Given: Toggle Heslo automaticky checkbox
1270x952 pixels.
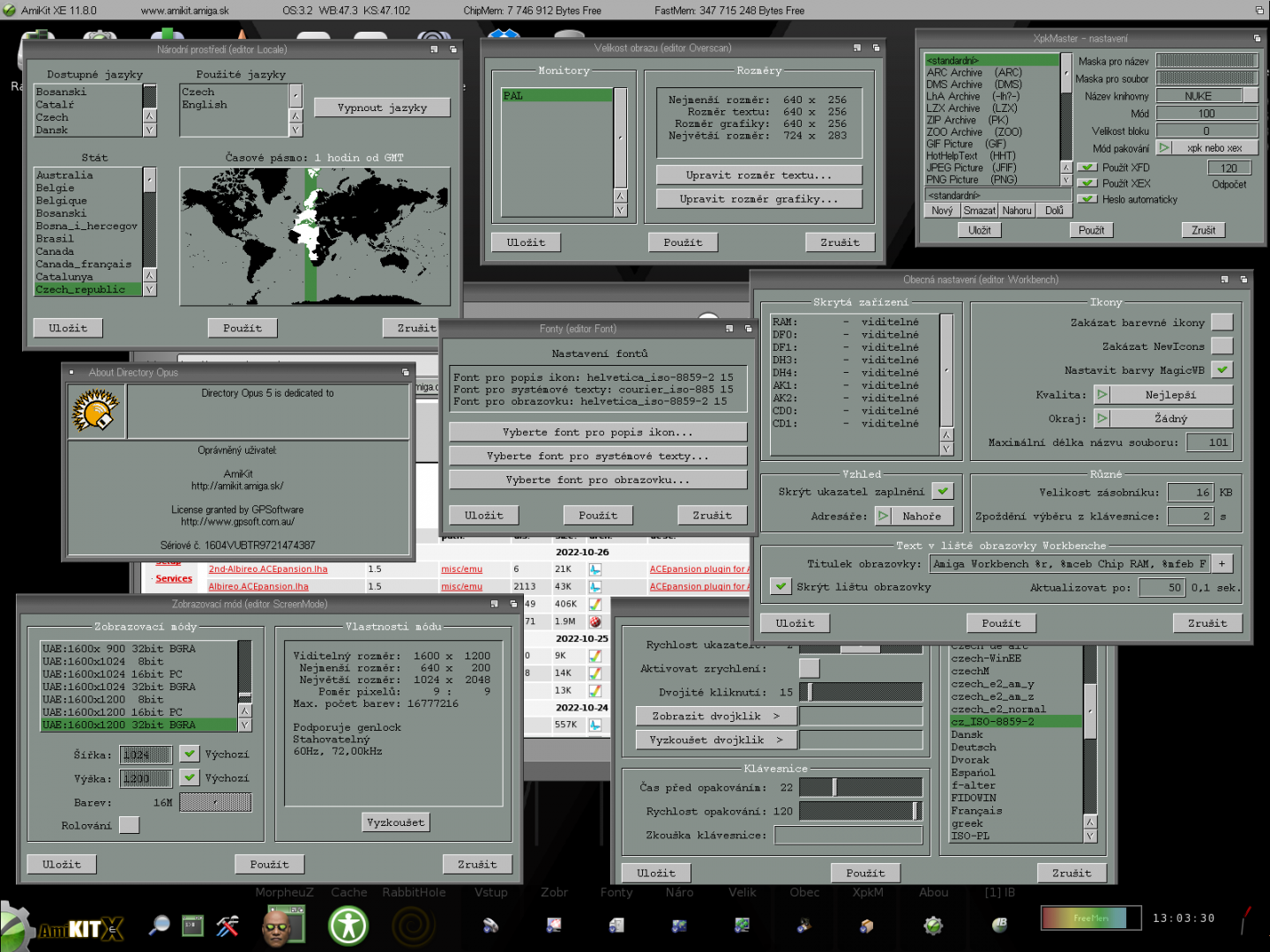Looking at the screenshot, I should 1088,199.
